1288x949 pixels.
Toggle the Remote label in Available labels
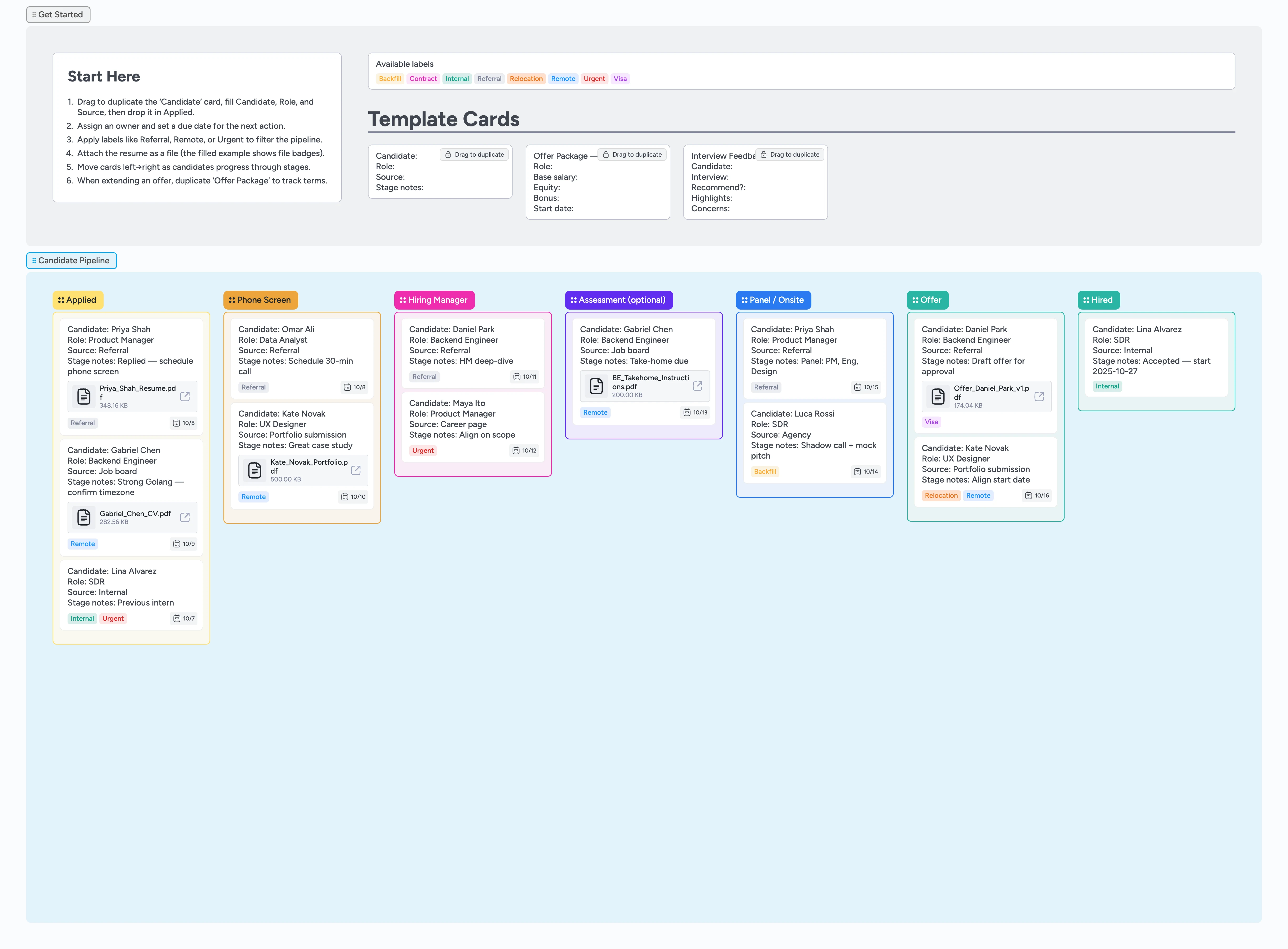pos(563,79)
